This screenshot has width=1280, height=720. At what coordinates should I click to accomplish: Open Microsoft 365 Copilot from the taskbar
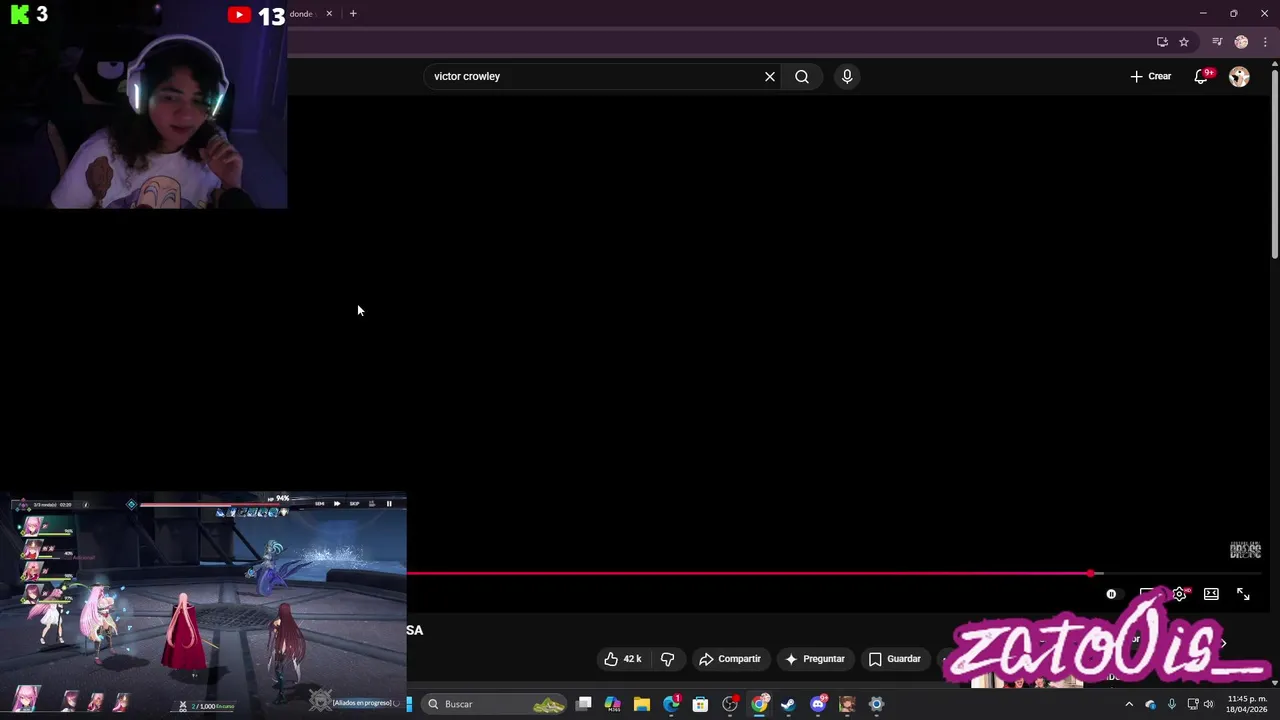613,704
